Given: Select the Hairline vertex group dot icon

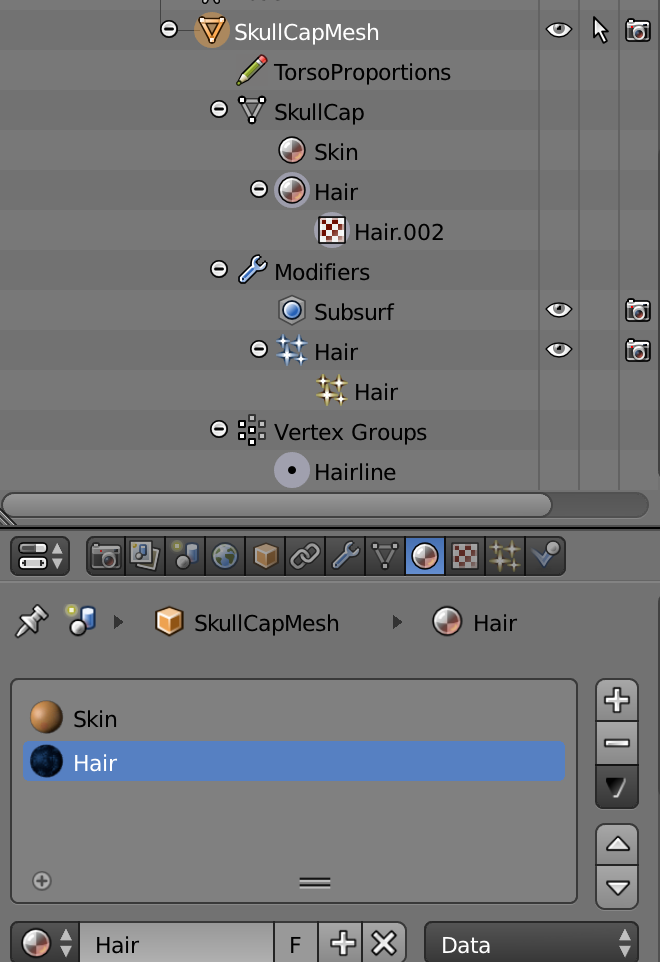Looking at the screenshot, I should (x=292, y=471).
